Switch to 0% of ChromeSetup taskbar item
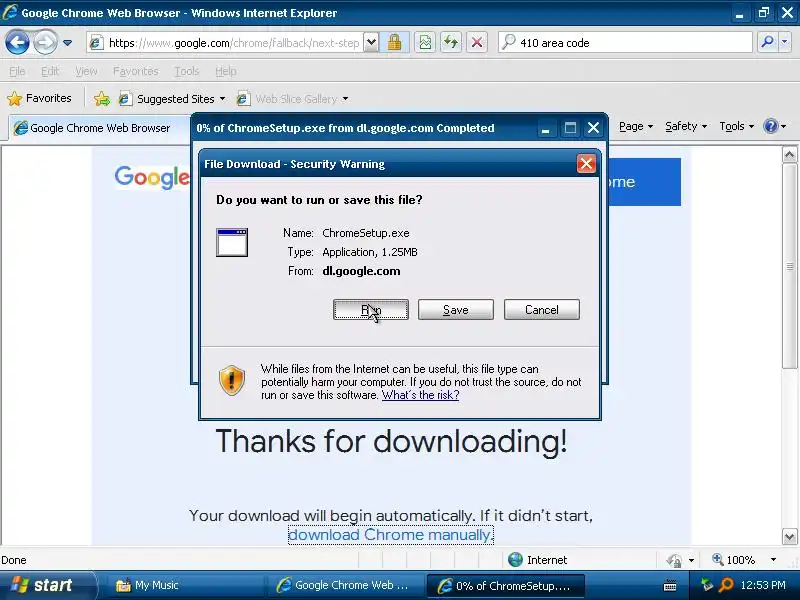 [505, 586]
